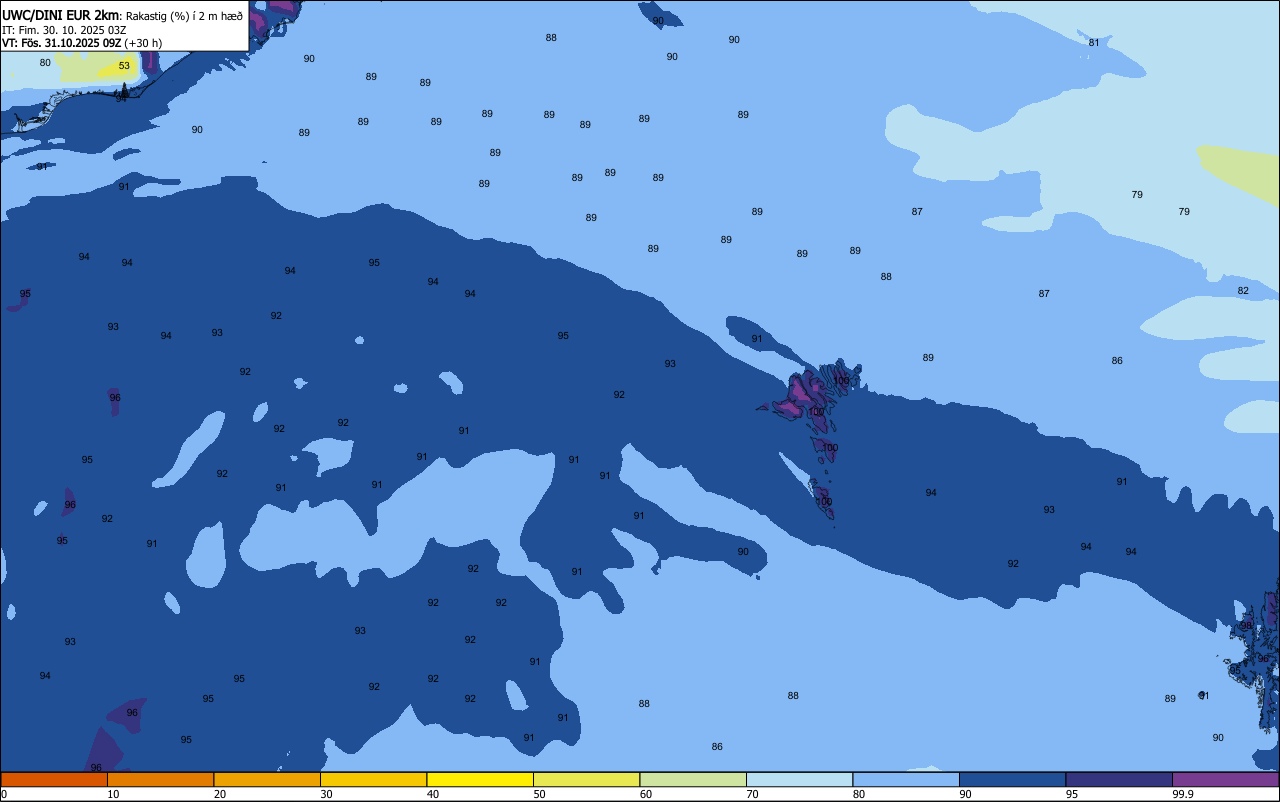
Task: Click the legend scale label '30'
Action: [x=326, y=794]
